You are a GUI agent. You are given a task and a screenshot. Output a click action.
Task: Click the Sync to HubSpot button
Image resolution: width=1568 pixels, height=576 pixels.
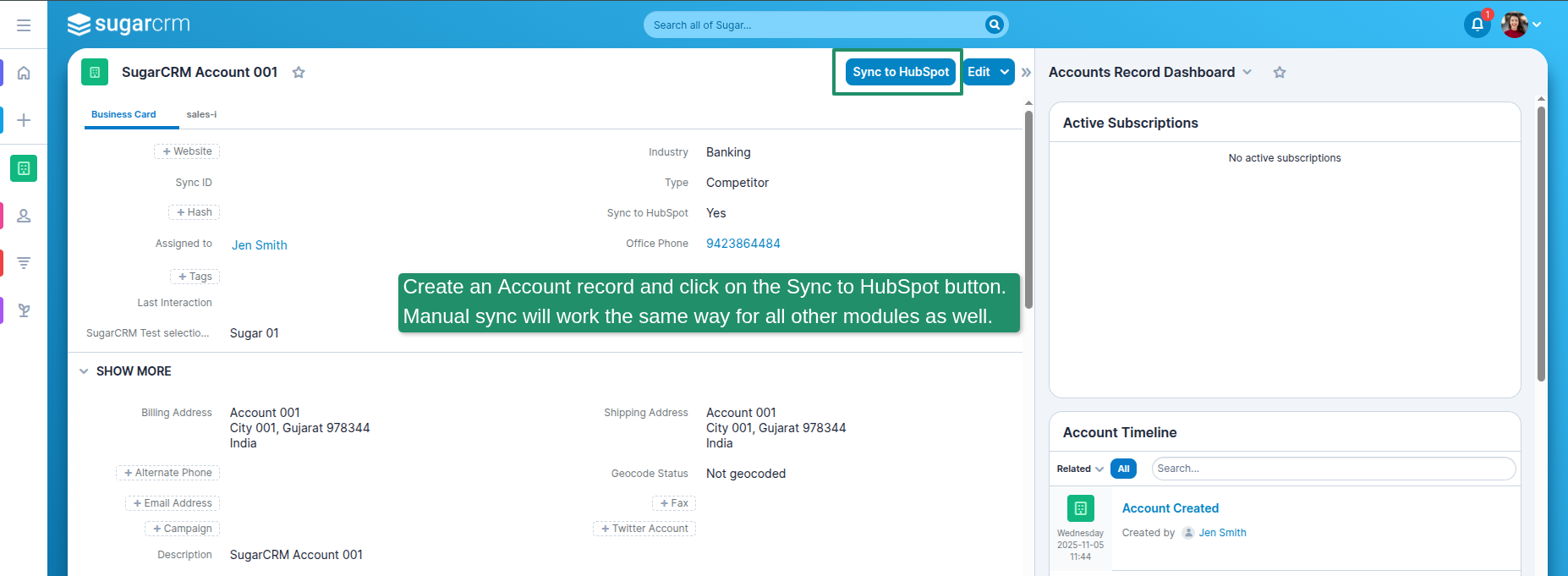(x=901, y=72)
